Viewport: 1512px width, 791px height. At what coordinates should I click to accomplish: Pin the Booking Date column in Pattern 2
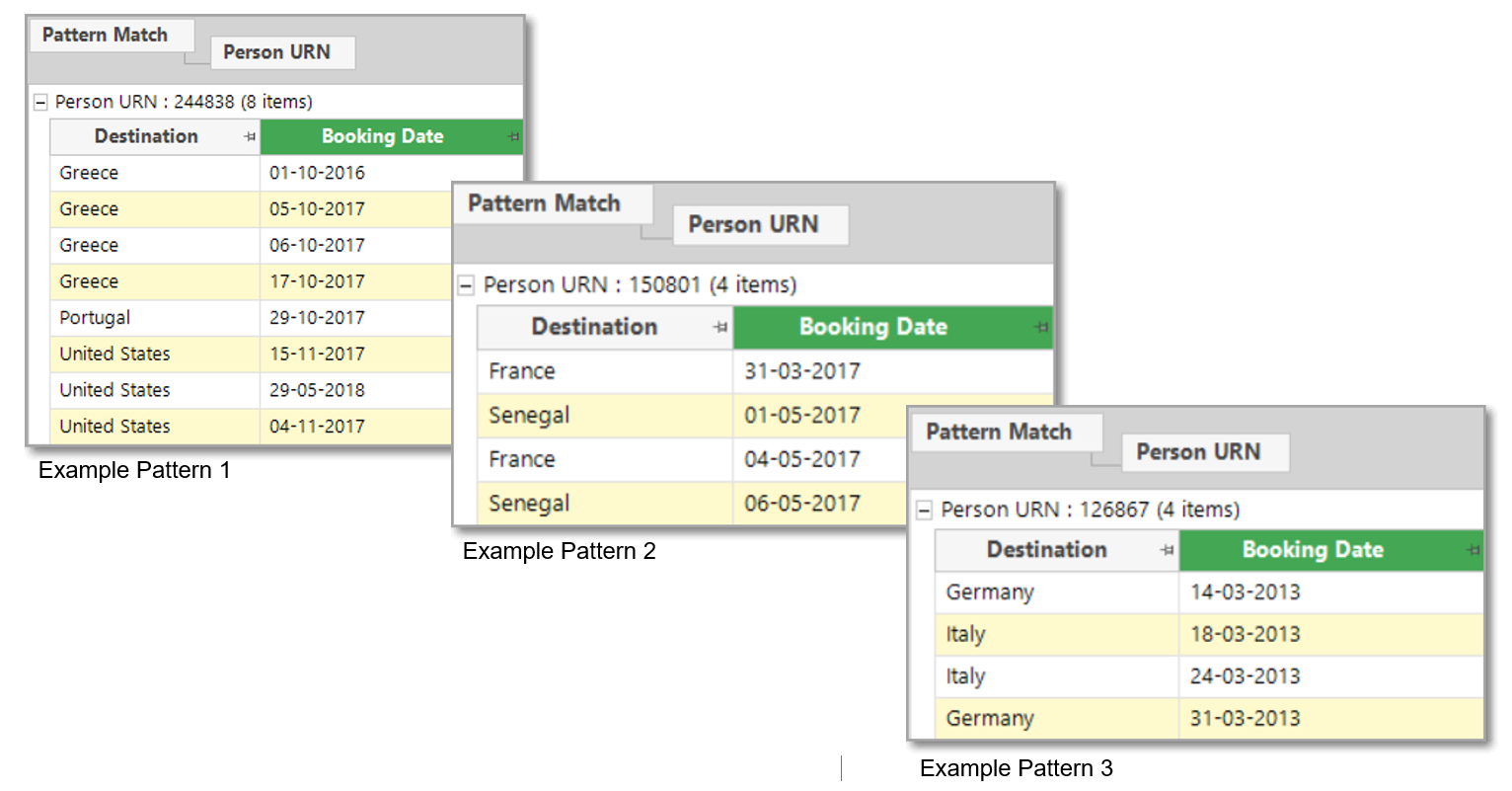(1041, 327)
